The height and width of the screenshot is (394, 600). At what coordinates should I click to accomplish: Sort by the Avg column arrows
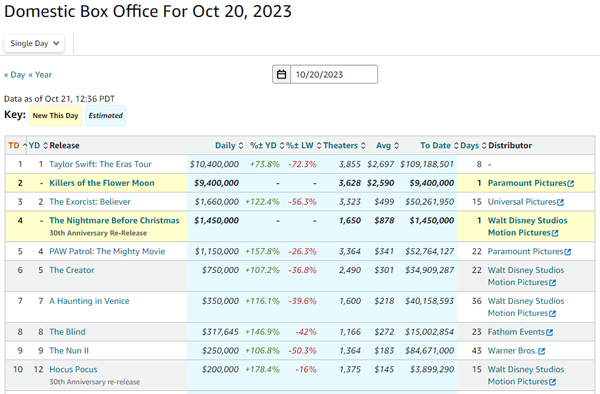[396, 146]
